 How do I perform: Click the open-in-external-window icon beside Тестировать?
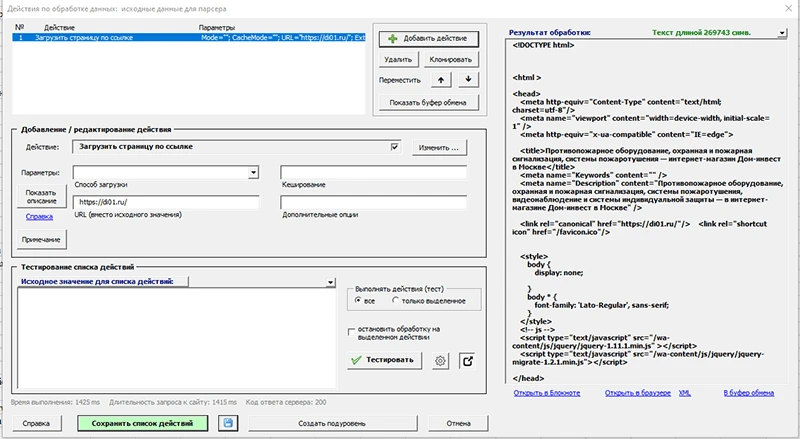point(467,361)
